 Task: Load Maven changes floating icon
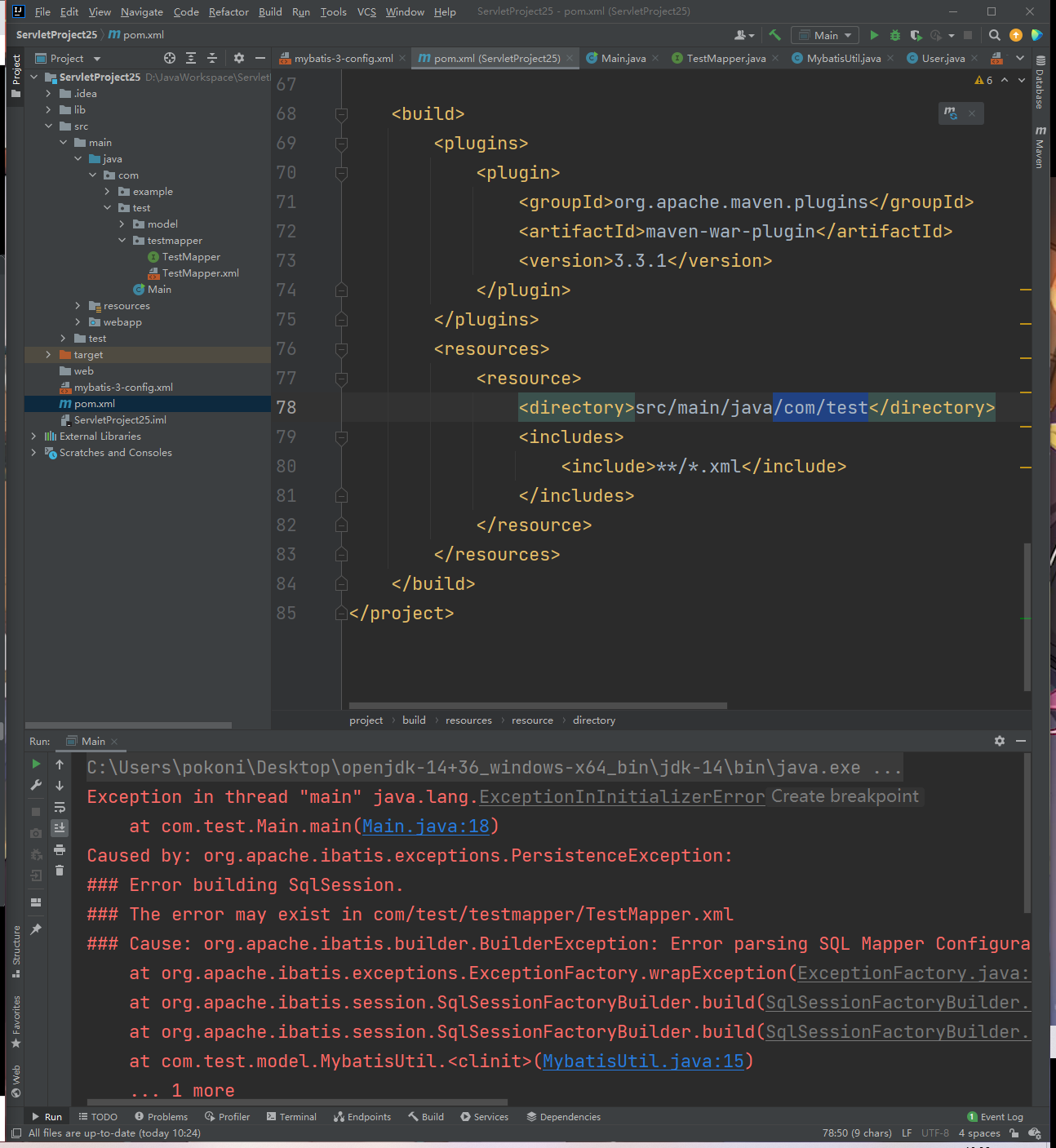click(951, 113)
